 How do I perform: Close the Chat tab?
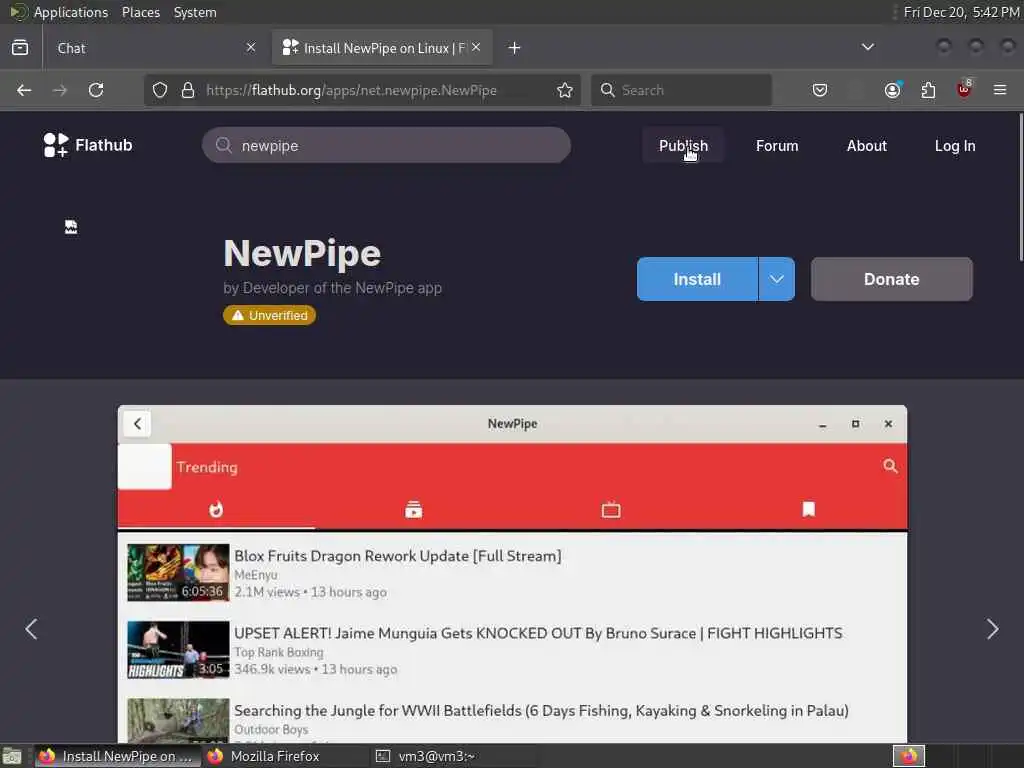[x=251, y=47]
